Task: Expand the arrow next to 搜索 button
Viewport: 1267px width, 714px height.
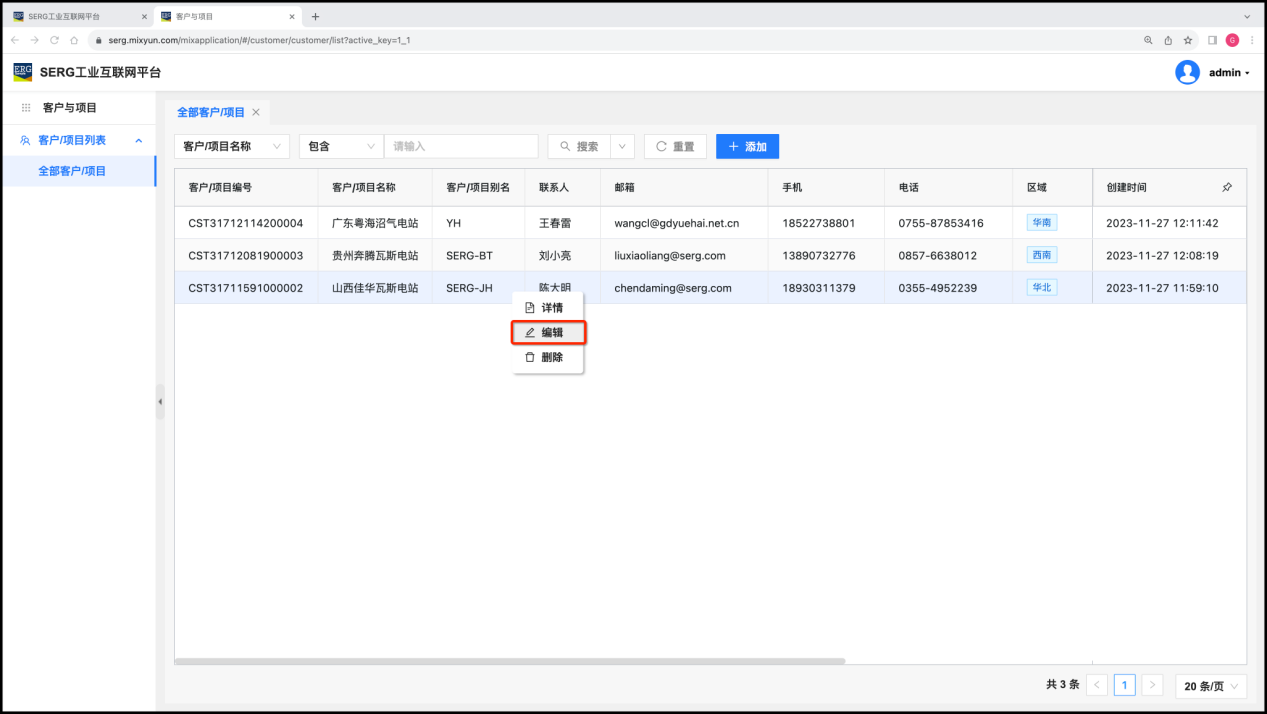Action: (x=623, y=146)
